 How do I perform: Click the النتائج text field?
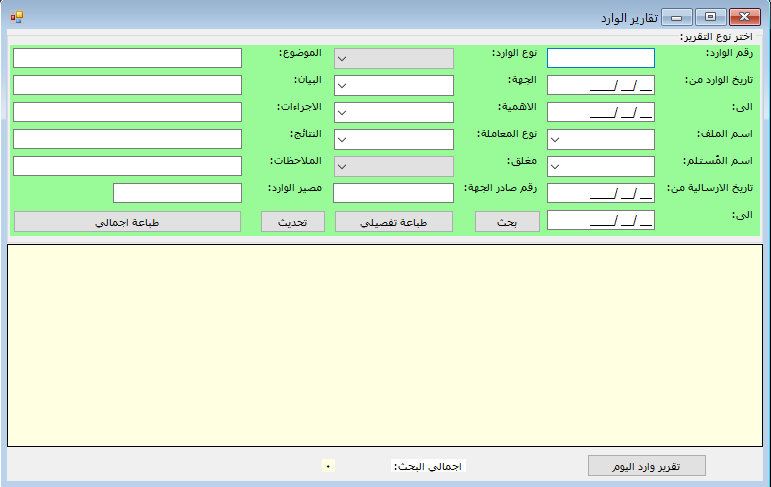(127, 139)
